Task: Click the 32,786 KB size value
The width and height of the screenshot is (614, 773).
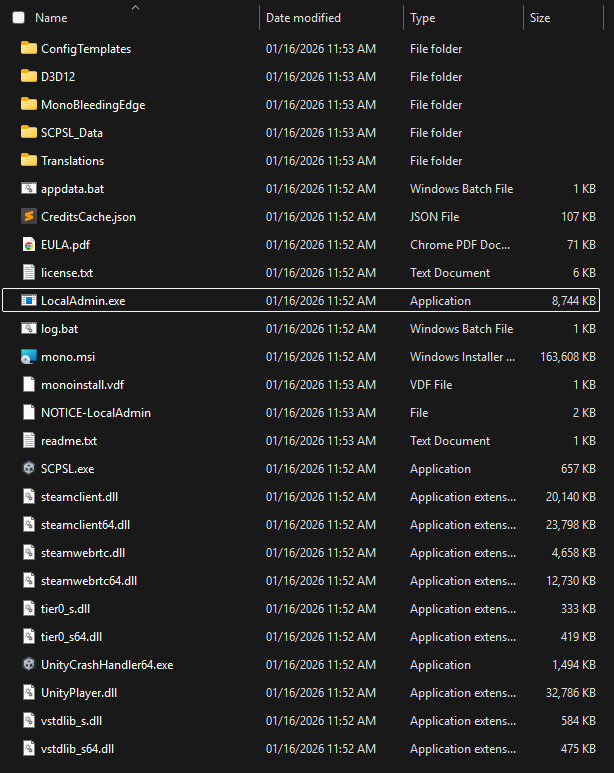Action: click(x=571, y=693)
